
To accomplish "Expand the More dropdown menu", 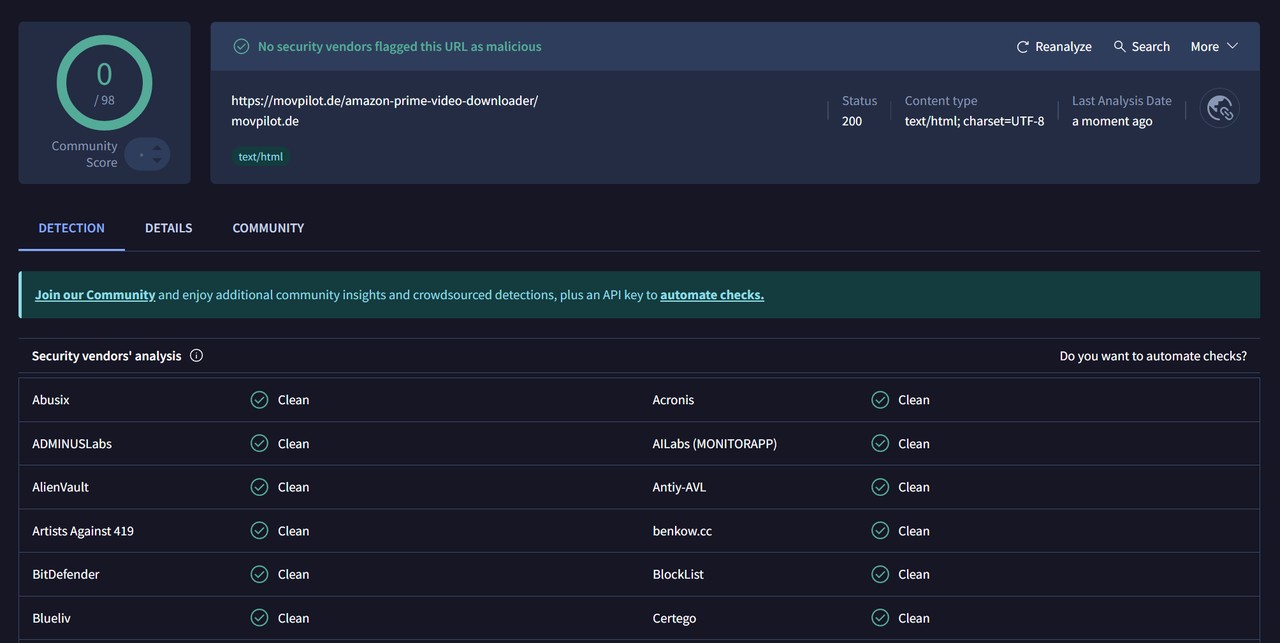I will [x=1214, y=47].
